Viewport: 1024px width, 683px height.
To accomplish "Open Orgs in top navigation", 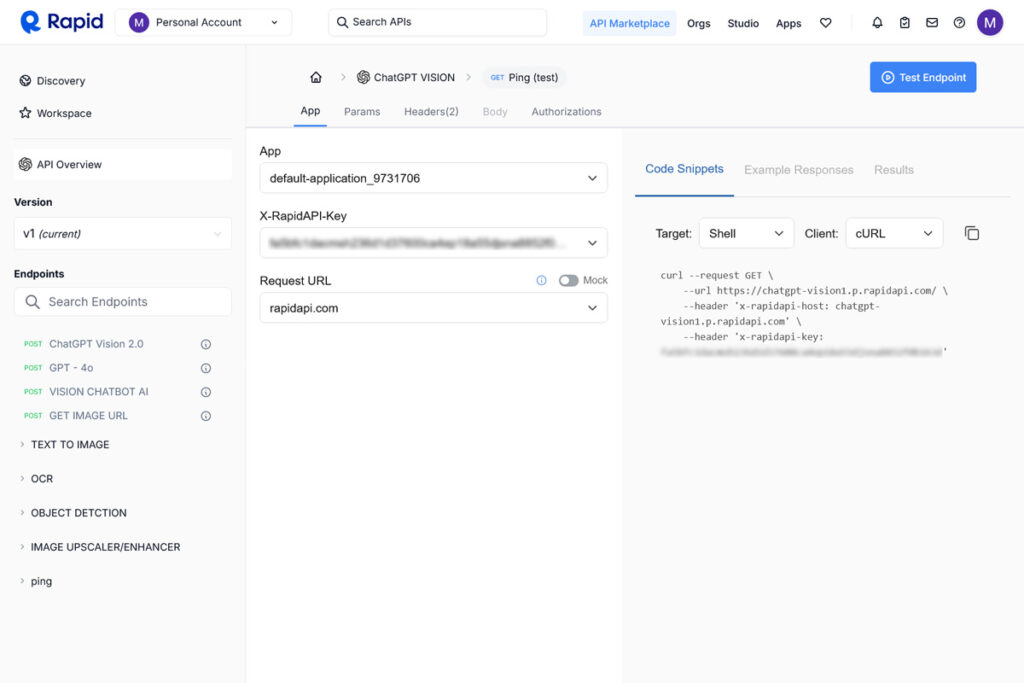I will click(698, 24).
